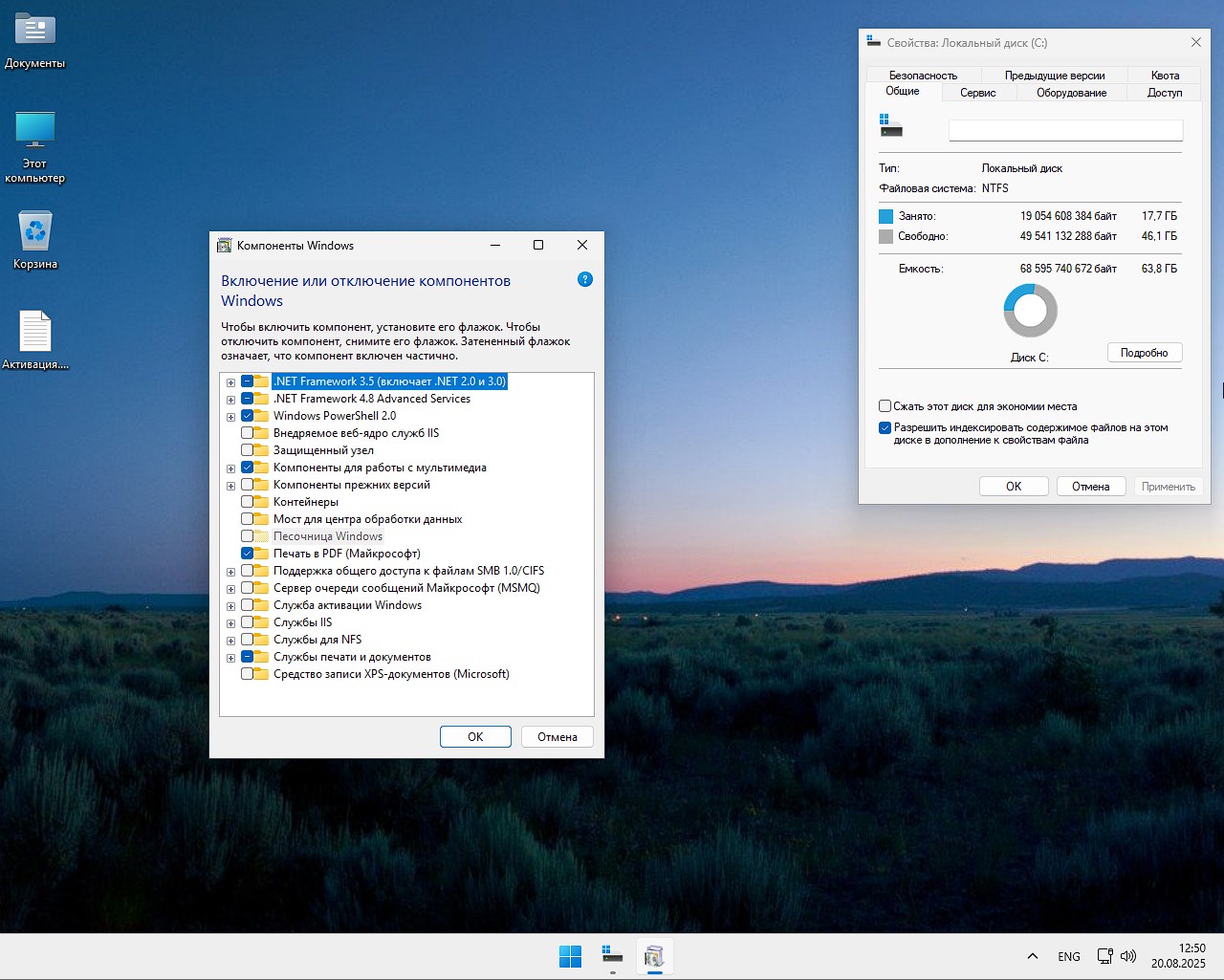This screenshot has height=980, width=1224.
Task: Open the Корзина recycle bin icon
Action: [x=35, y=231]
